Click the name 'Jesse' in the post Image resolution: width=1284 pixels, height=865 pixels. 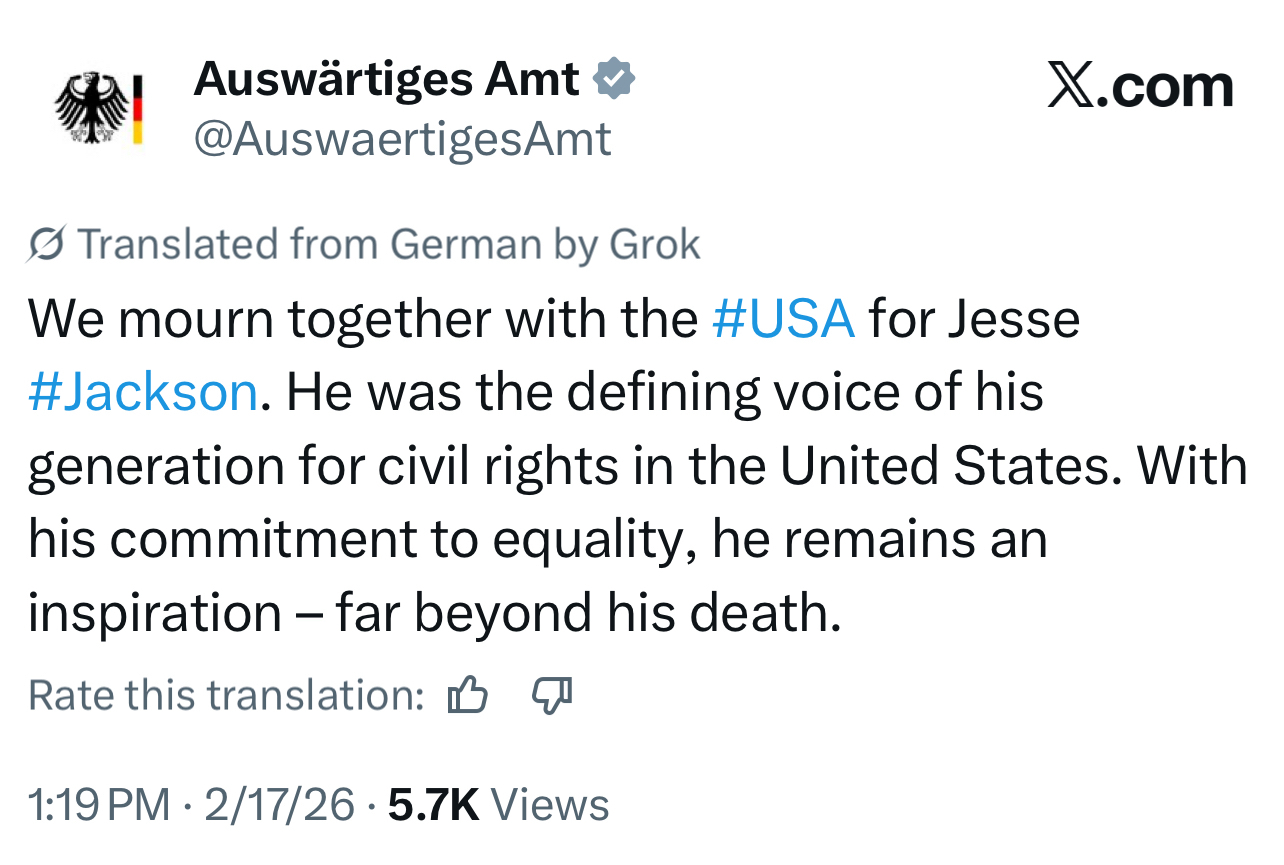coord(1012,319)
